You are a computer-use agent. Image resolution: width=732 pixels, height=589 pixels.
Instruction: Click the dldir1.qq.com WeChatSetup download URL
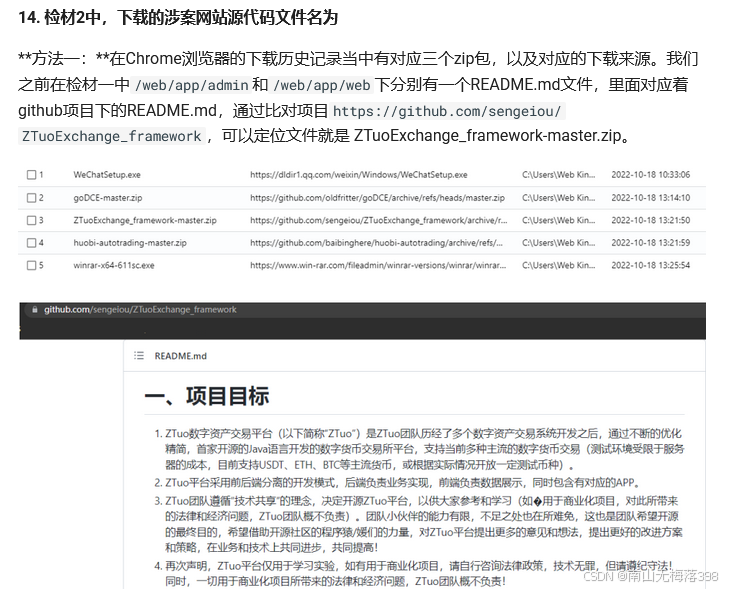click(359, 175)
